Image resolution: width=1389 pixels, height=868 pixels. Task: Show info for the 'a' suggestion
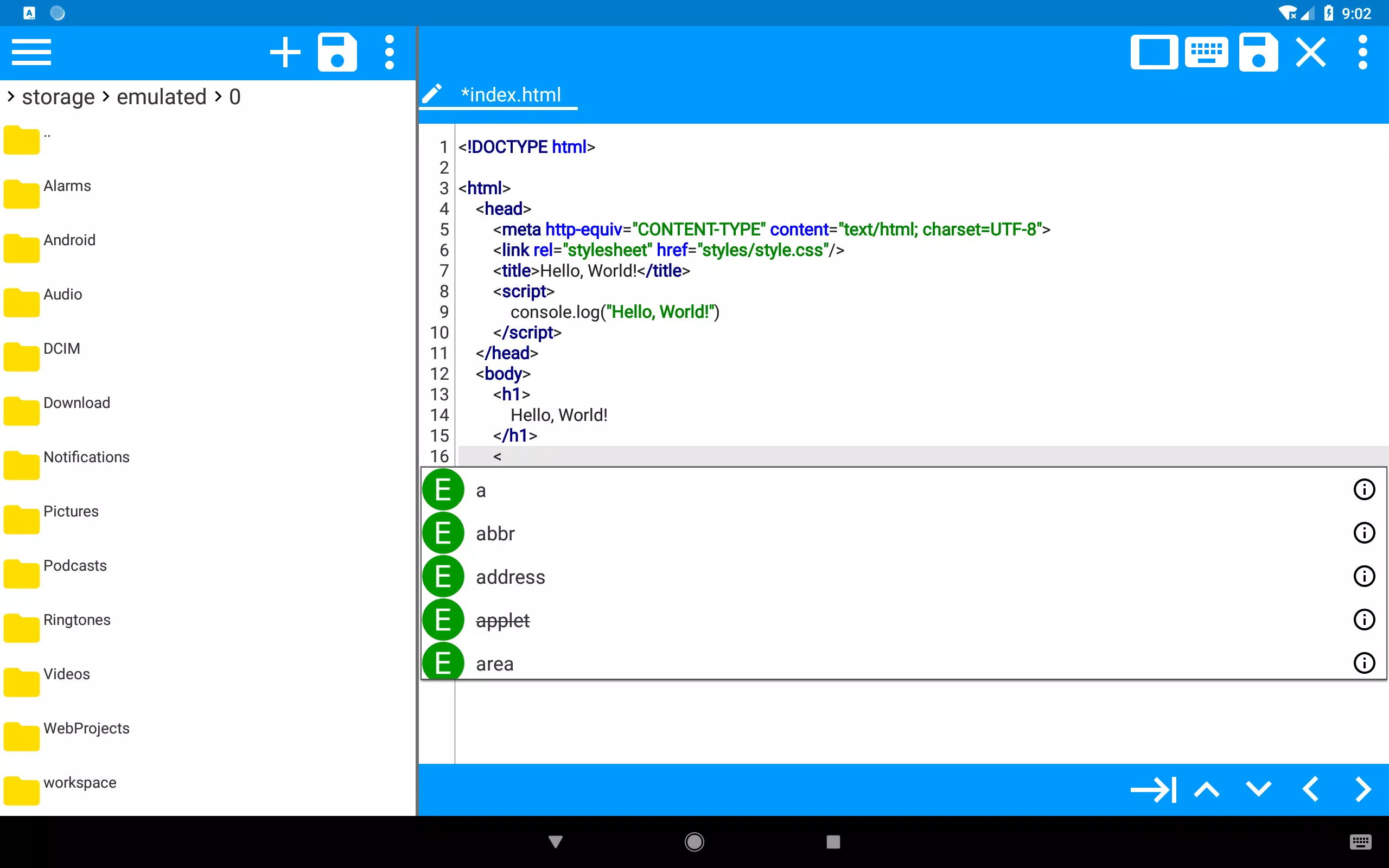click(1365, 490)
